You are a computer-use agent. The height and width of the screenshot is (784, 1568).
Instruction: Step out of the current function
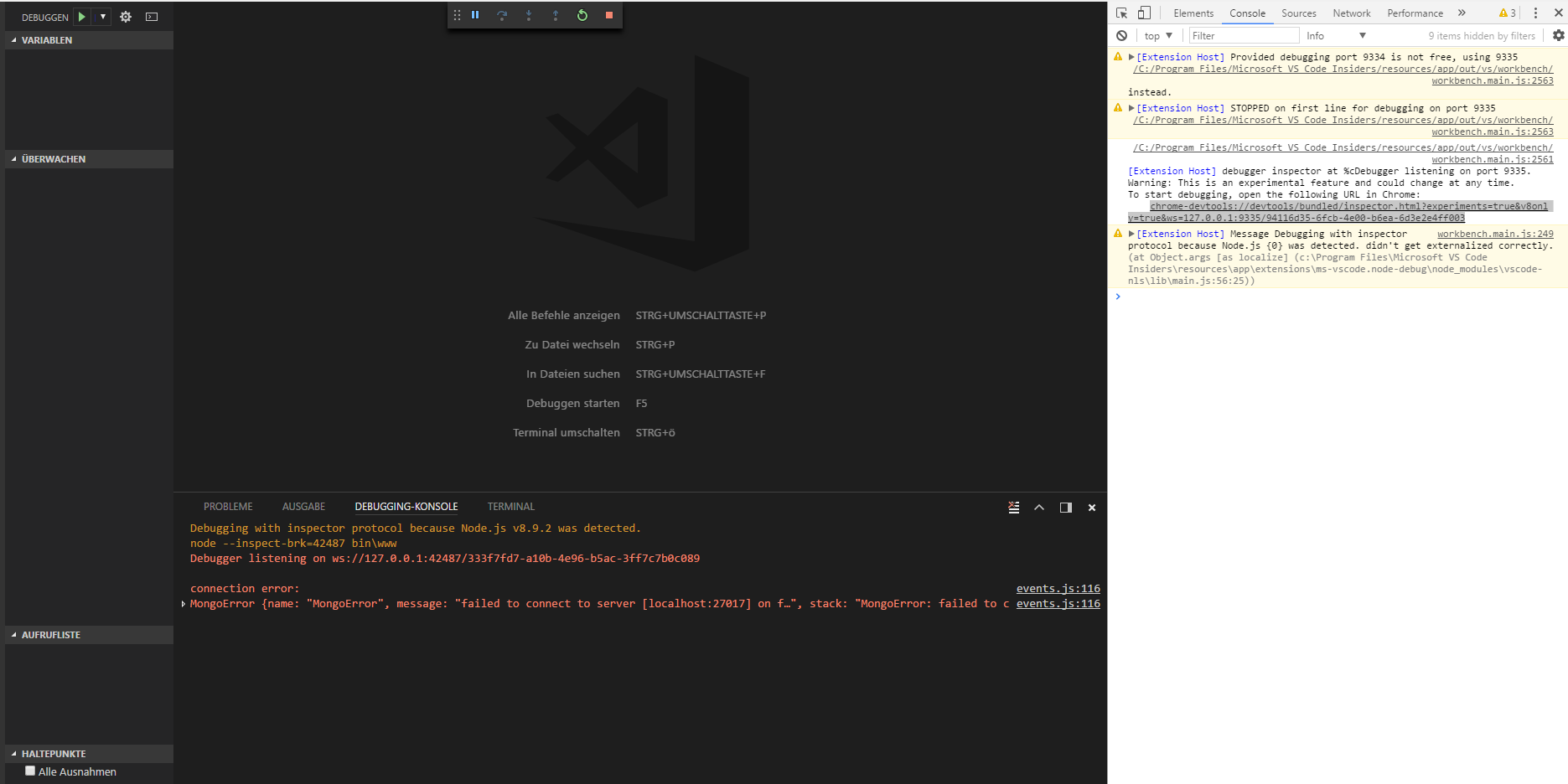click(x=556, y=14)
